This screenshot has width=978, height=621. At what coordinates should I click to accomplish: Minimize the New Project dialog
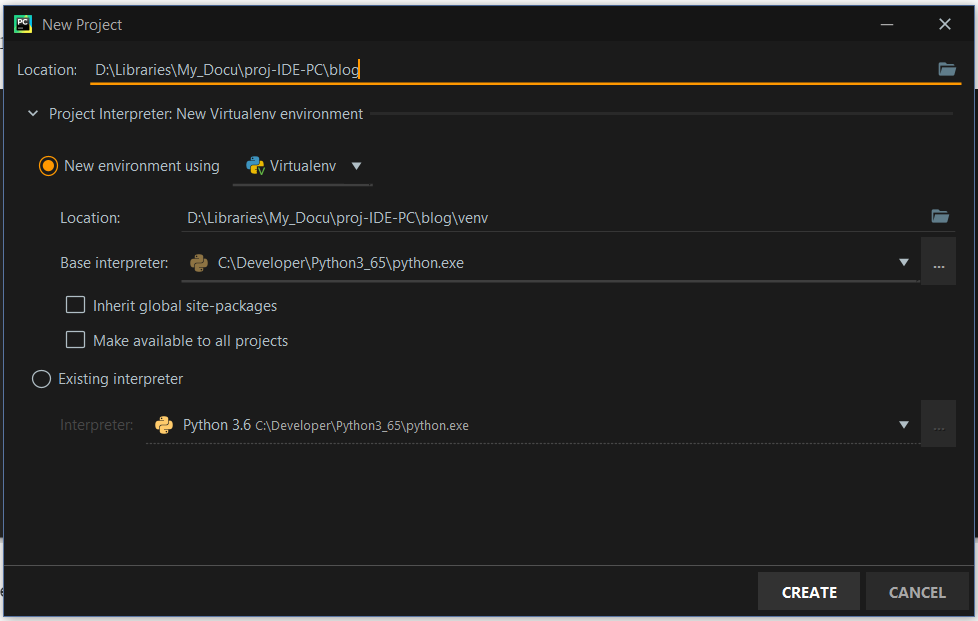point(887,24)
